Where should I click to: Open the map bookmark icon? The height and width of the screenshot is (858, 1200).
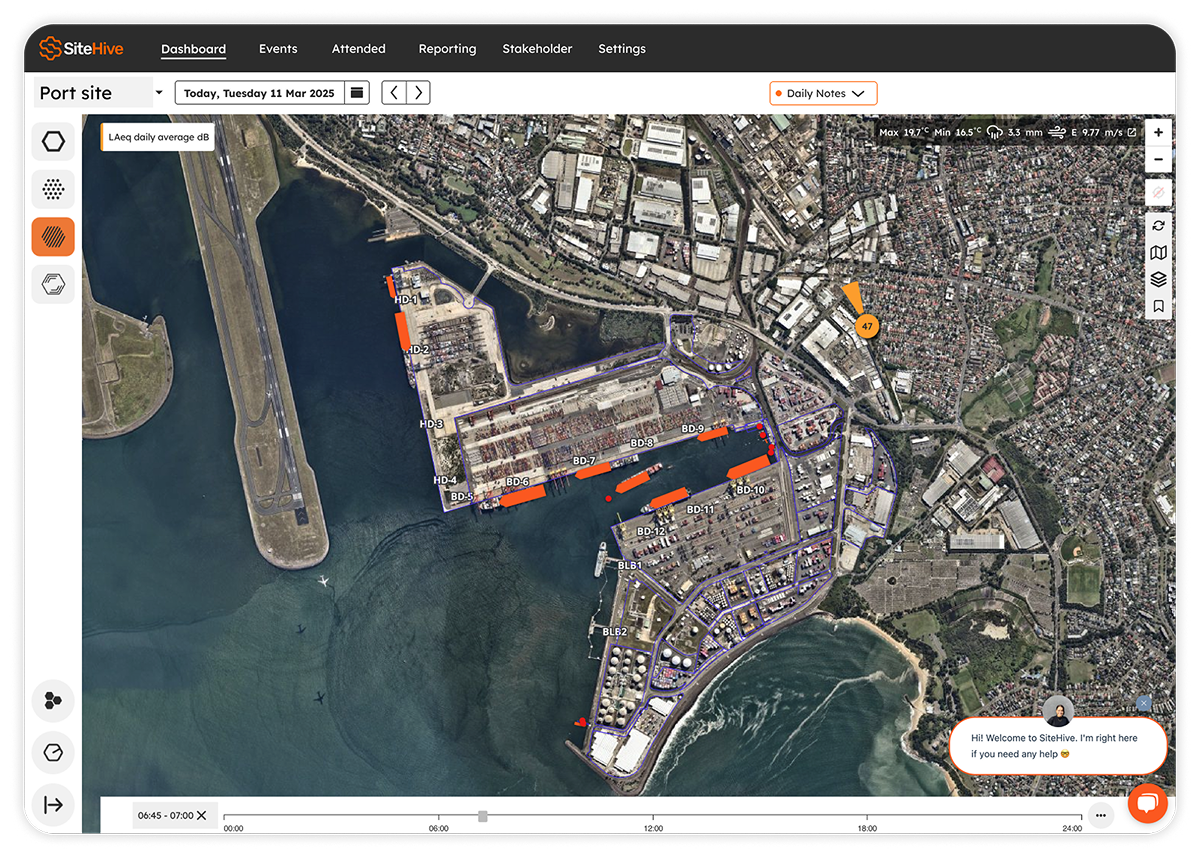pos(1158,306)
